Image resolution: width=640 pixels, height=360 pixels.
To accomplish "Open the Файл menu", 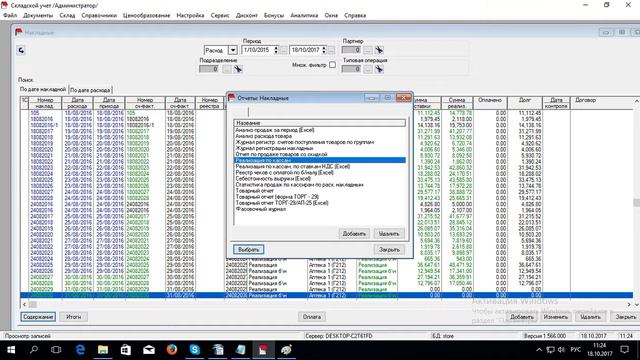I will pyautogui.click(x=10, y=15).
